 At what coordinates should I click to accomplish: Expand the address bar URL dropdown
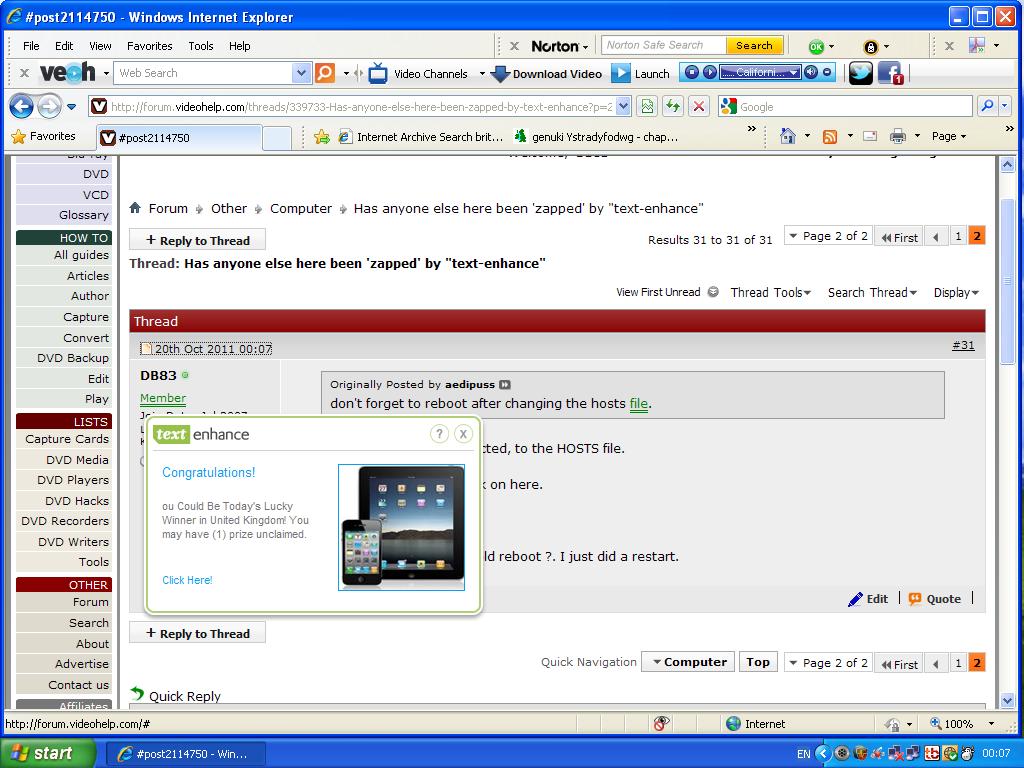[623, 106]
